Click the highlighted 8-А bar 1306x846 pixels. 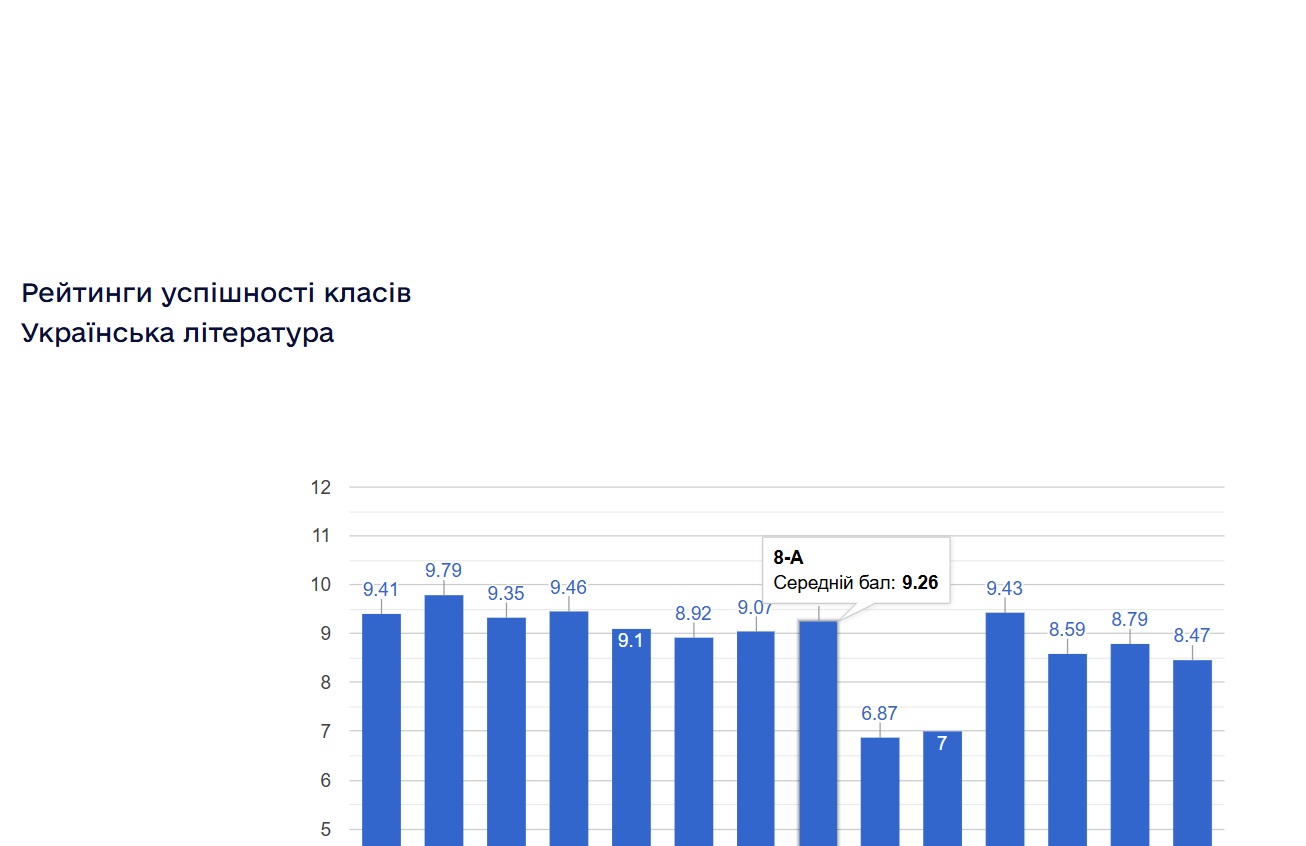pyautogui.click(x=818, y=733)
